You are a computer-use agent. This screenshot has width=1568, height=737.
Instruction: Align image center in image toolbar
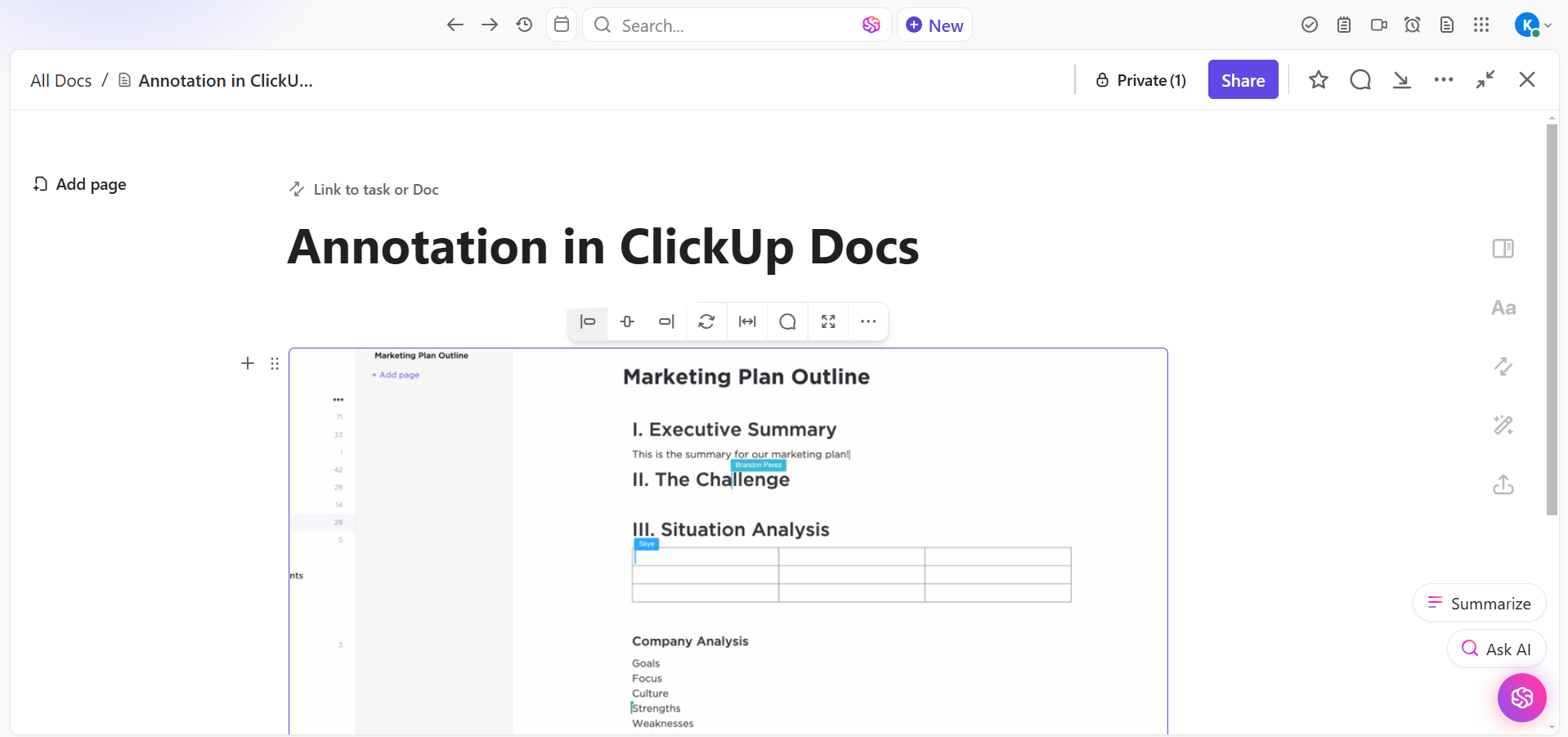coord(627,321)
